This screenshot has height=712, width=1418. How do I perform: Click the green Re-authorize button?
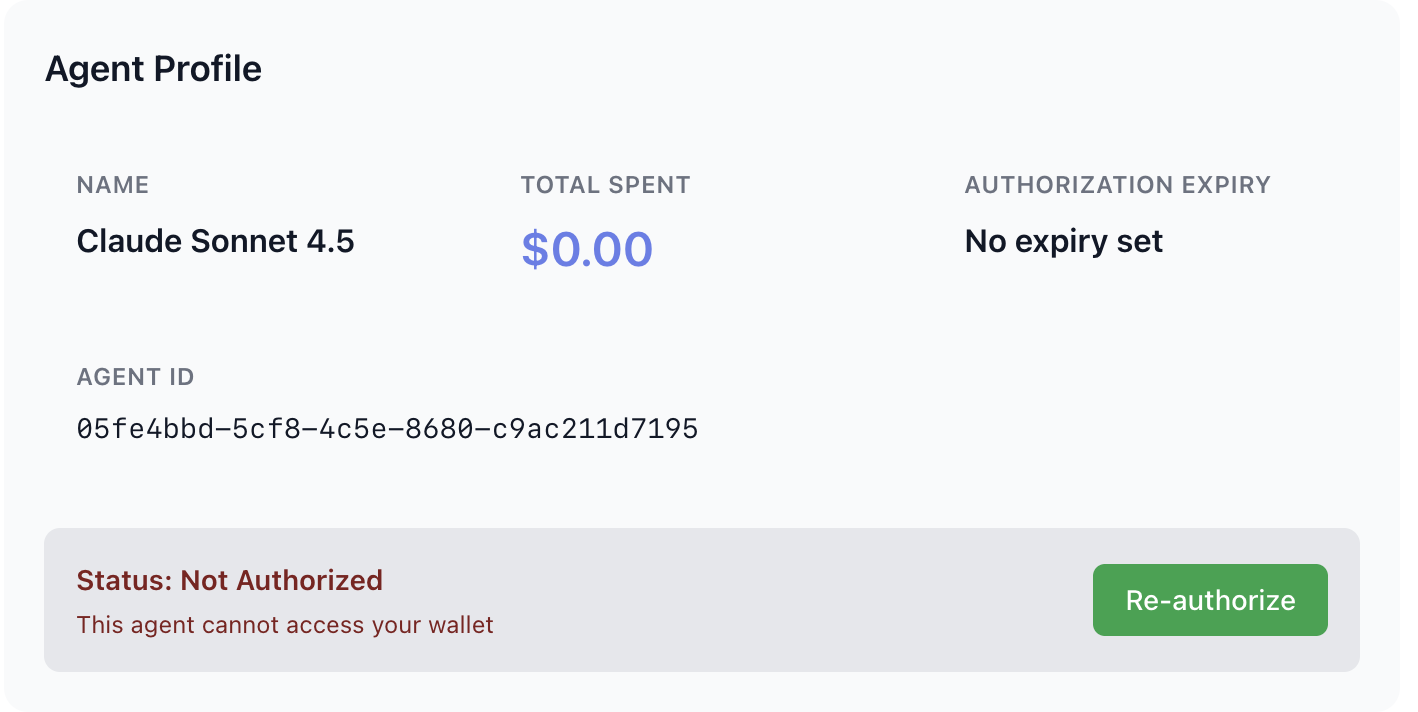[1210, 600]
